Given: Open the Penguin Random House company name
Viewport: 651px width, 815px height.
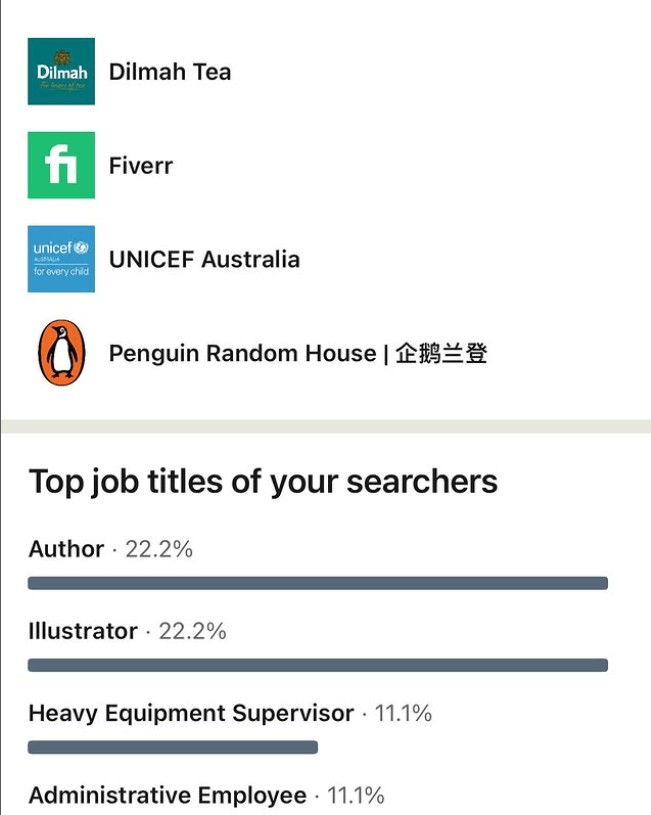Looking at the screenshot, I should pyautogui.click(x=298, y=353).
